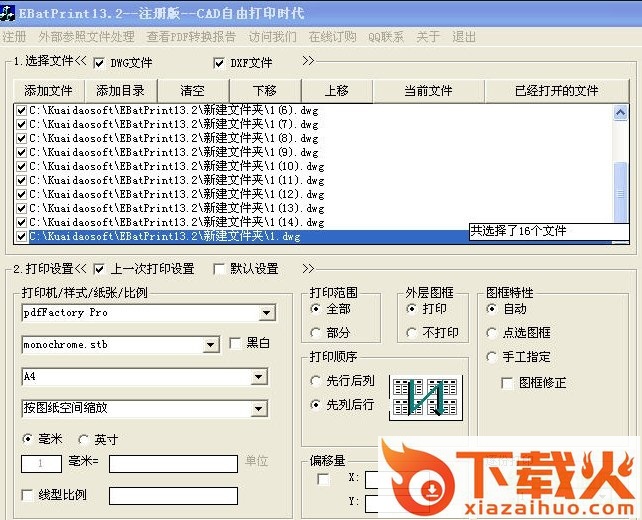
Task: Click the 上移 button
Action: click(x=337, y=90)
